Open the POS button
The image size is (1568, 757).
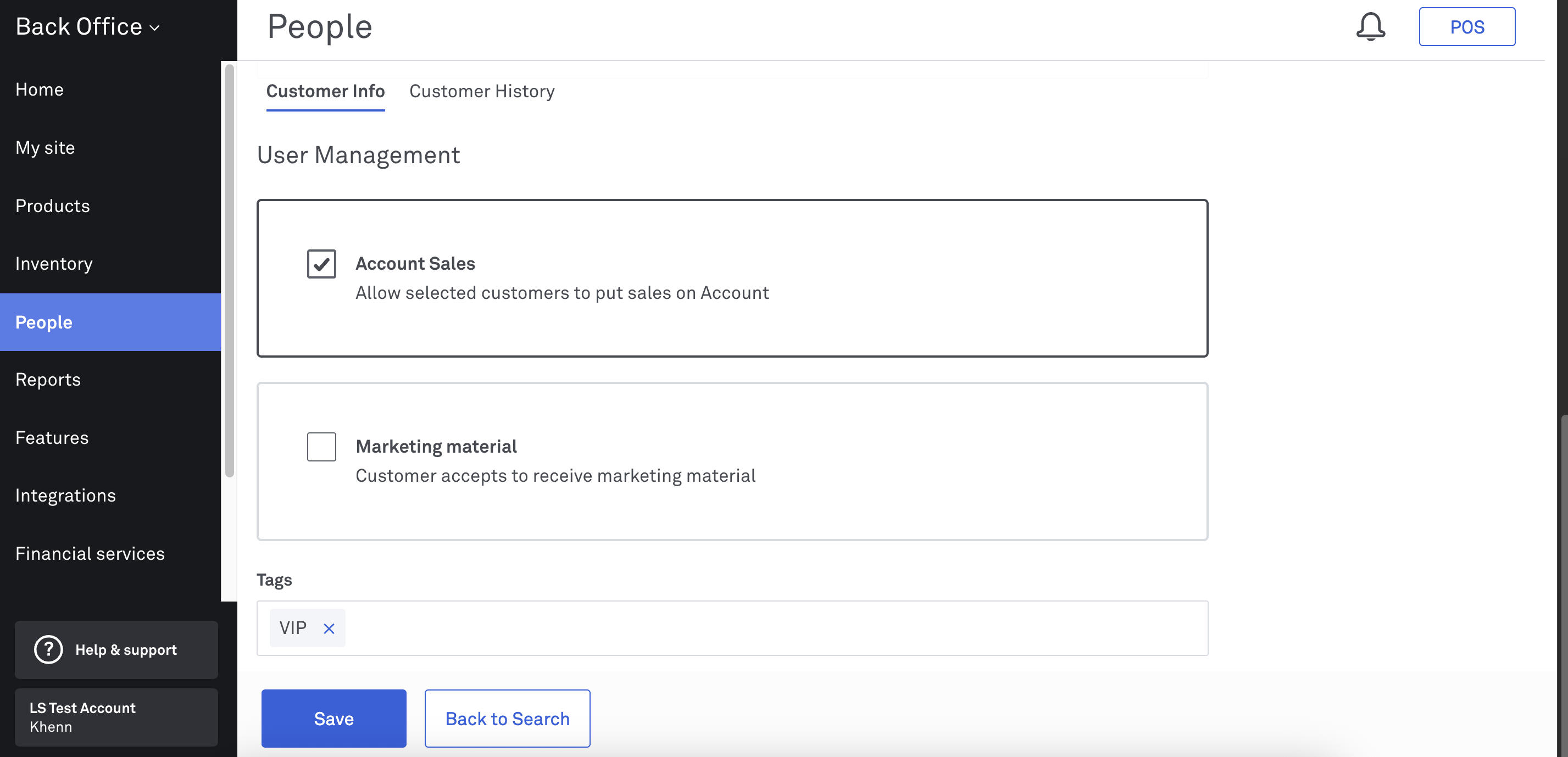tap(1467, 27)
